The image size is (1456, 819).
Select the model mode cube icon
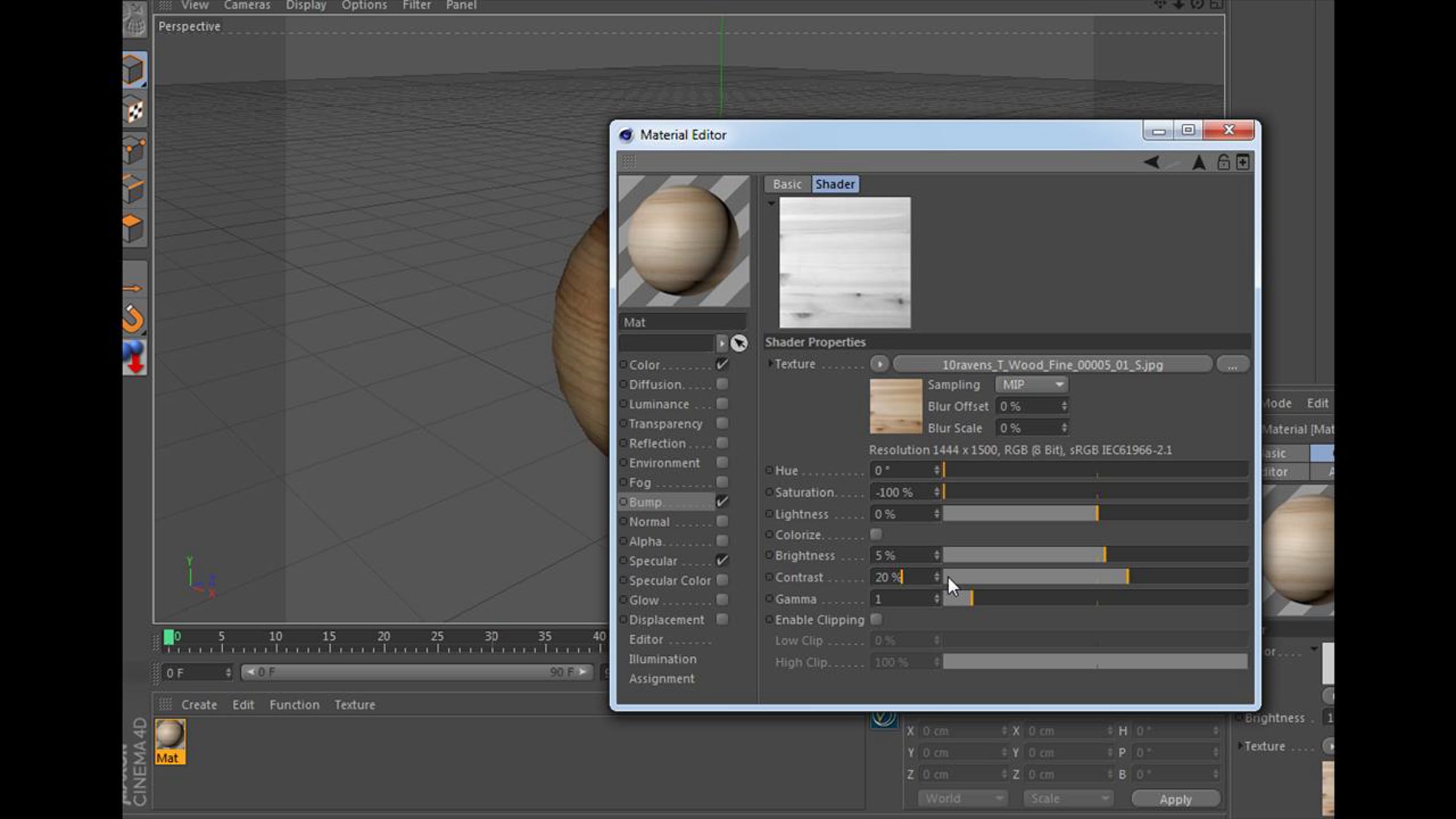(x=134, y=70)
